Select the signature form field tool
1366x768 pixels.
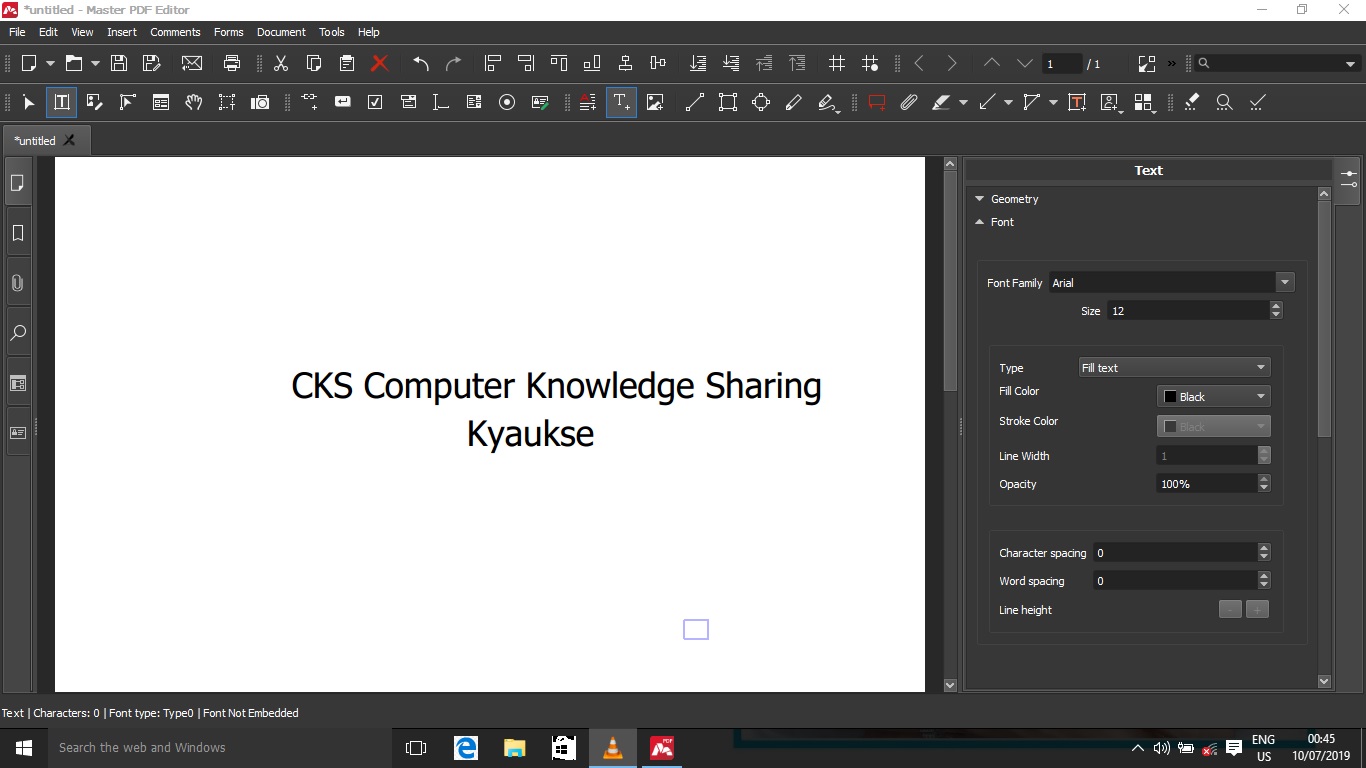(x=540, y=102)
